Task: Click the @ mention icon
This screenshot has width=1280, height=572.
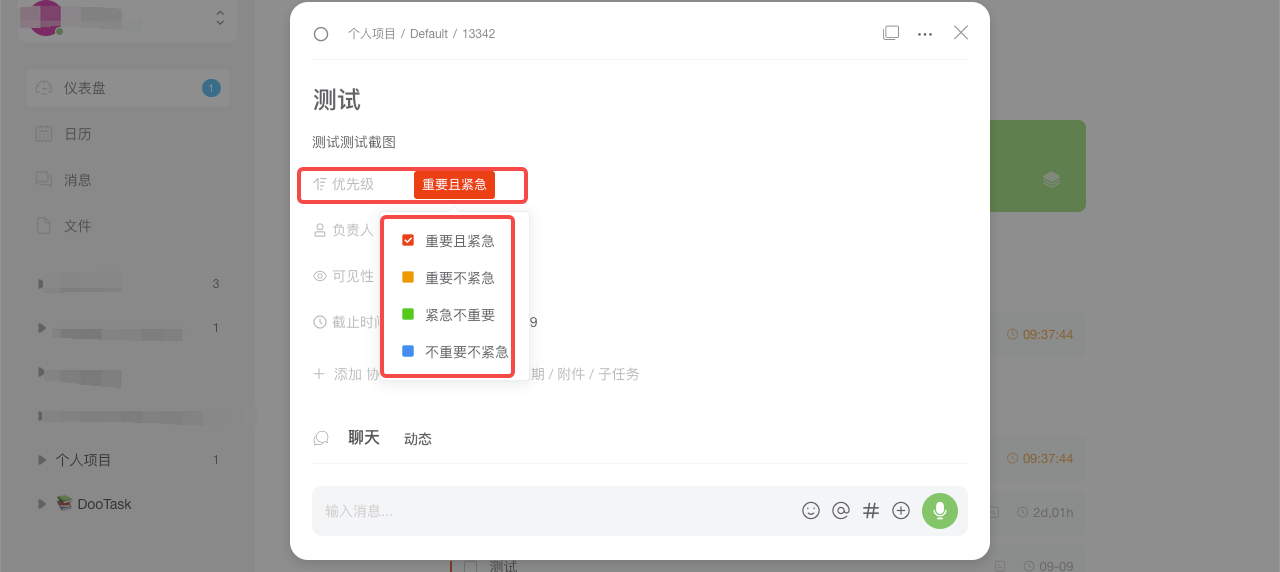Action: pyautogui.click(x=841, y=511)
